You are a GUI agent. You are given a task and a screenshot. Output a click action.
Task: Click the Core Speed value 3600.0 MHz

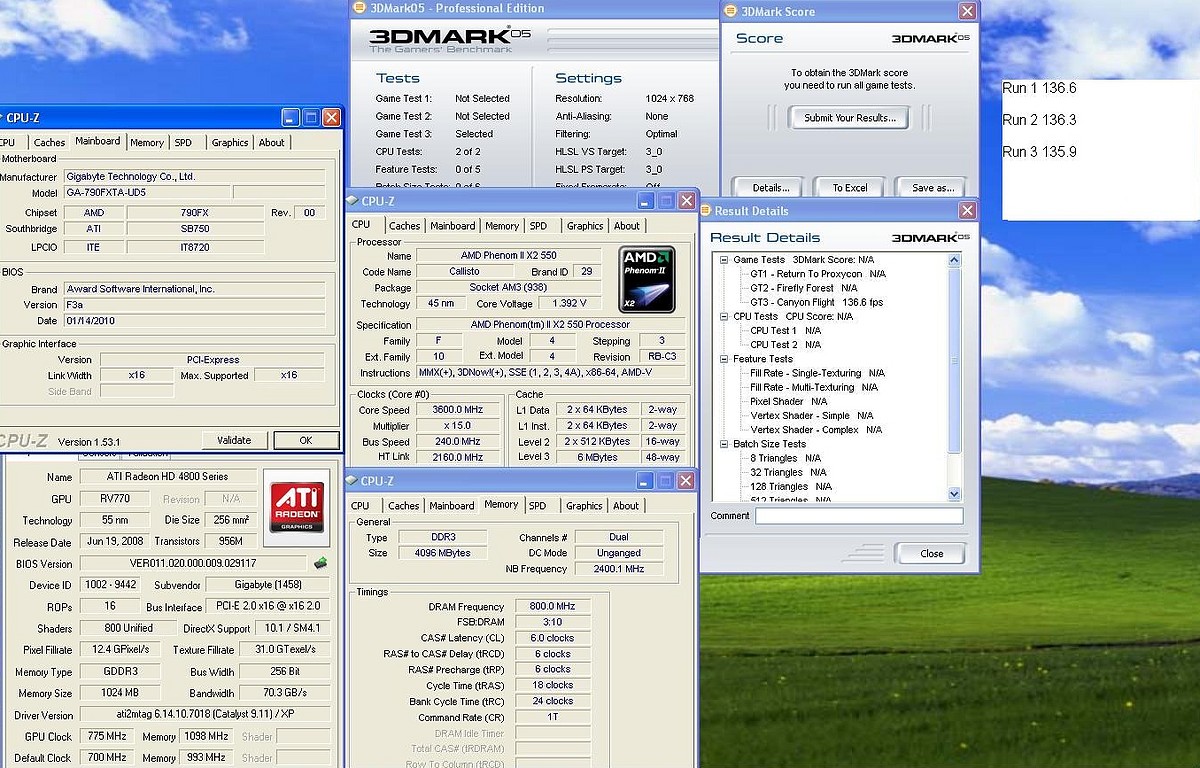(x=457, y=410)
